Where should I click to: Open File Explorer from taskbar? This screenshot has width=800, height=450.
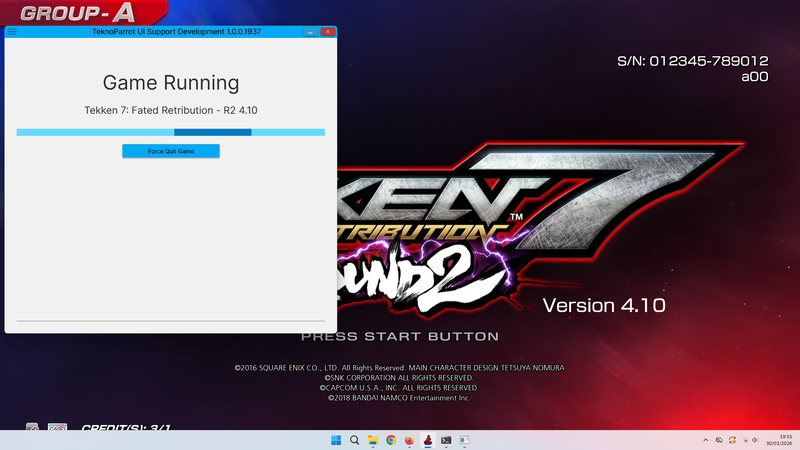(373, 440)
